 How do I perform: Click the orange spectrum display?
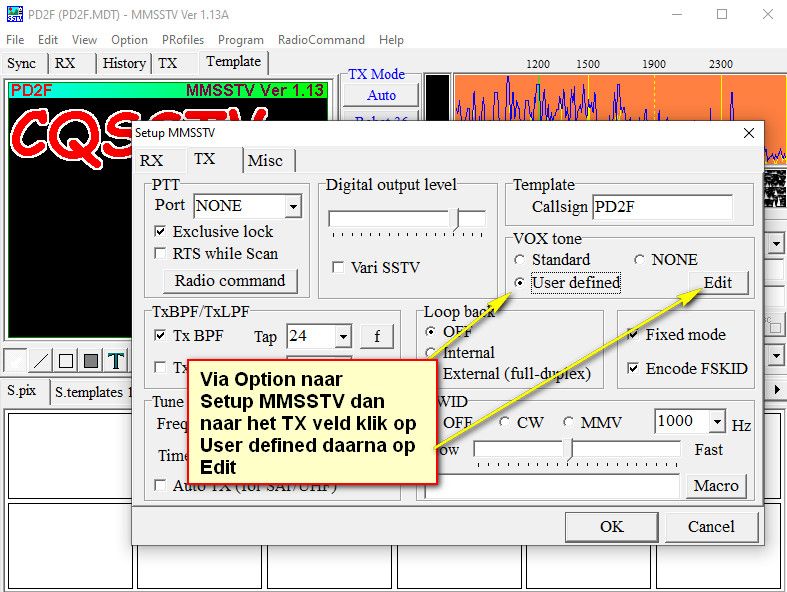point(620,98)
